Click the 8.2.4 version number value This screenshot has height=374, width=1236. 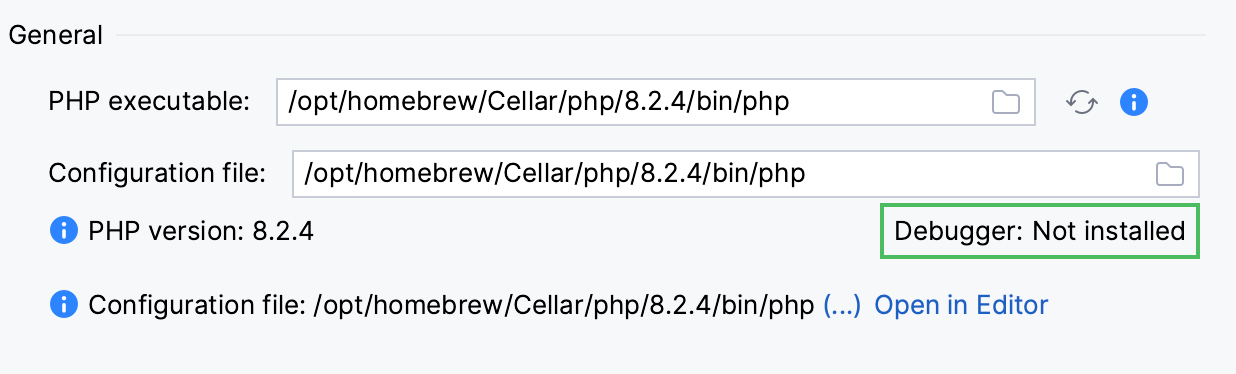283,232
